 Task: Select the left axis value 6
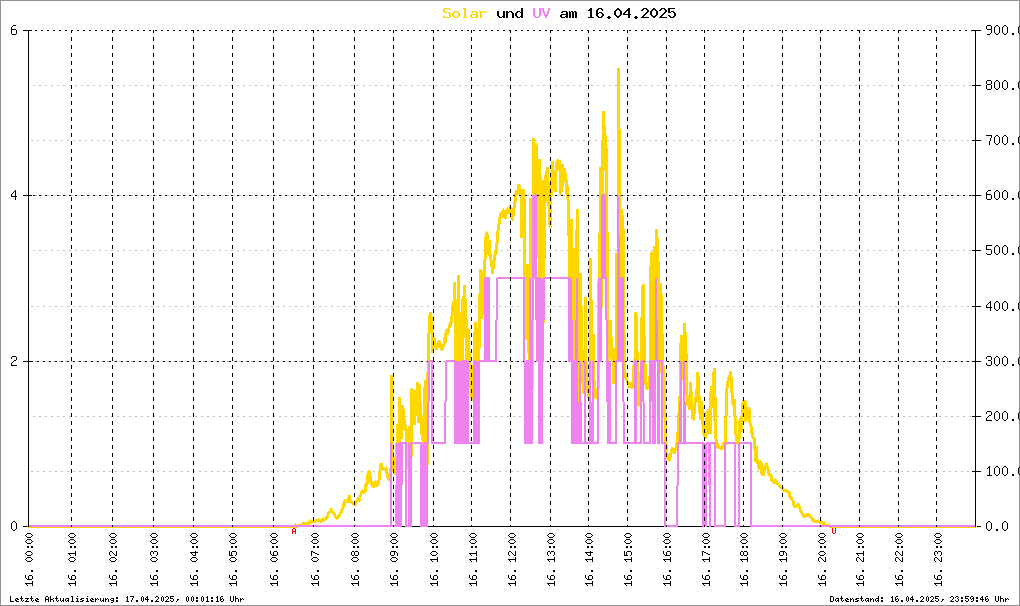click(x=13, y=30)
